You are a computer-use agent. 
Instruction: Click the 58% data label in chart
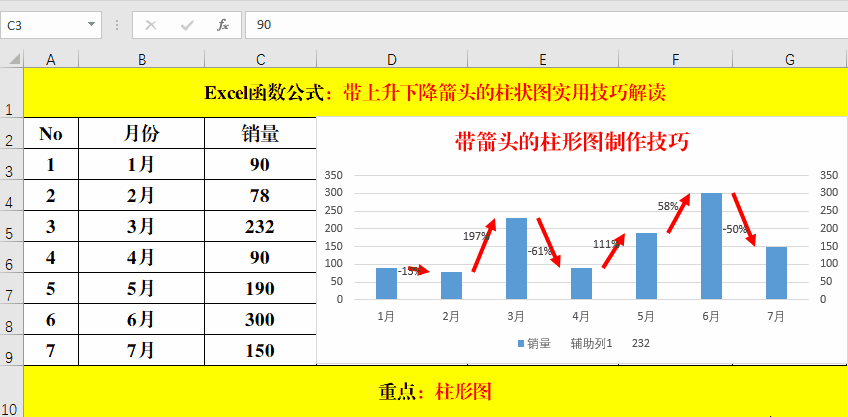point(668,206)
